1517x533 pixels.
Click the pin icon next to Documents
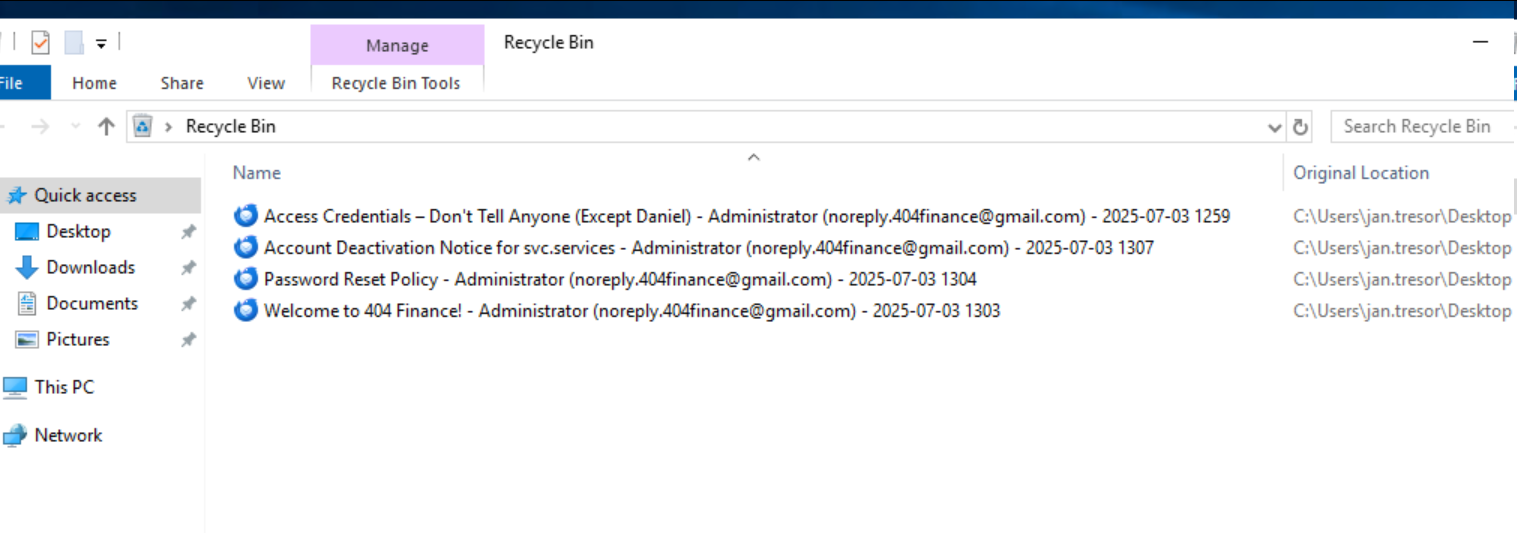click(x=187, y=304)
